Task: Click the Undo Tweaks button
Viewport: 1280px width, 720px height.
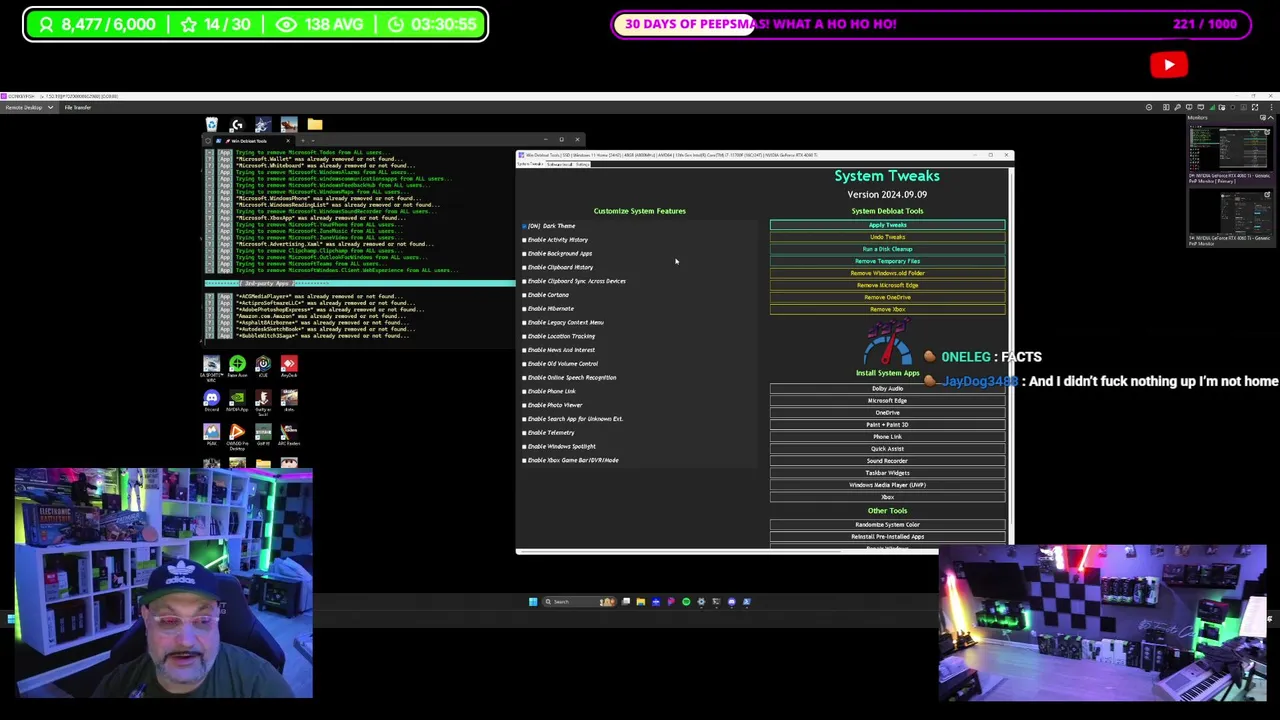Action: [x=887, y=237]
